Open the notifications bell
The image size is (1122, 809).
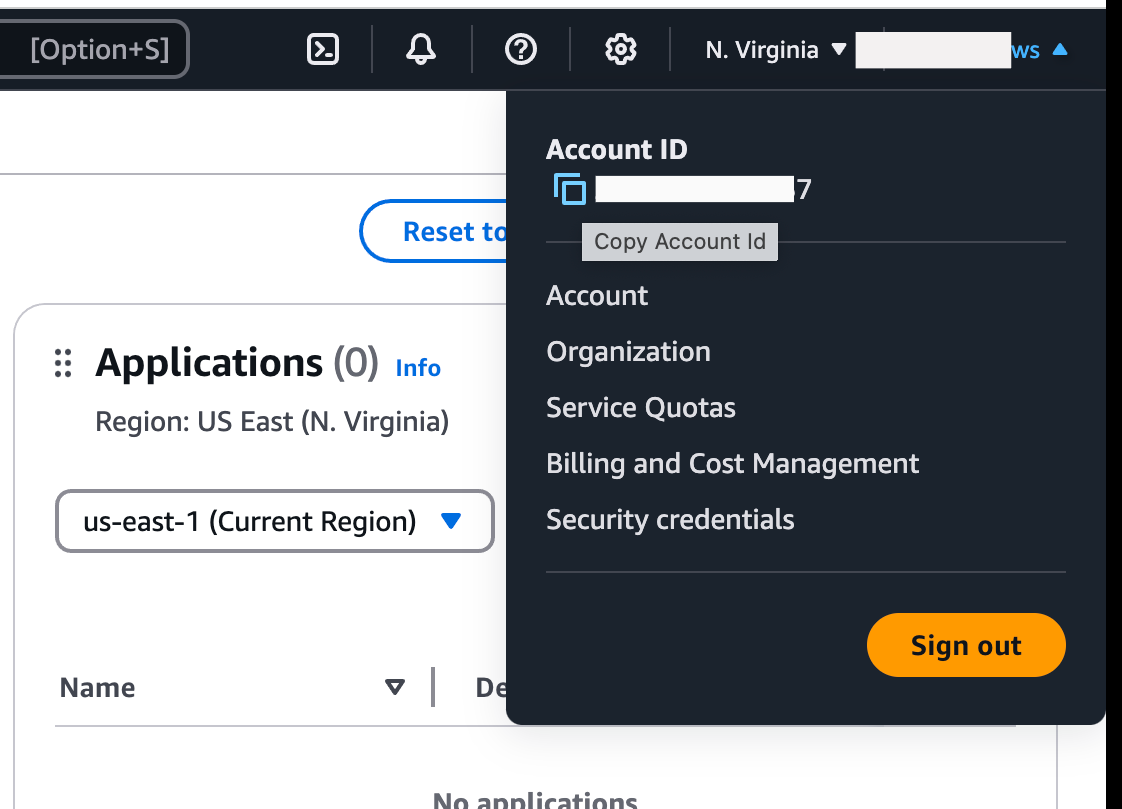[x=421, y=49]
